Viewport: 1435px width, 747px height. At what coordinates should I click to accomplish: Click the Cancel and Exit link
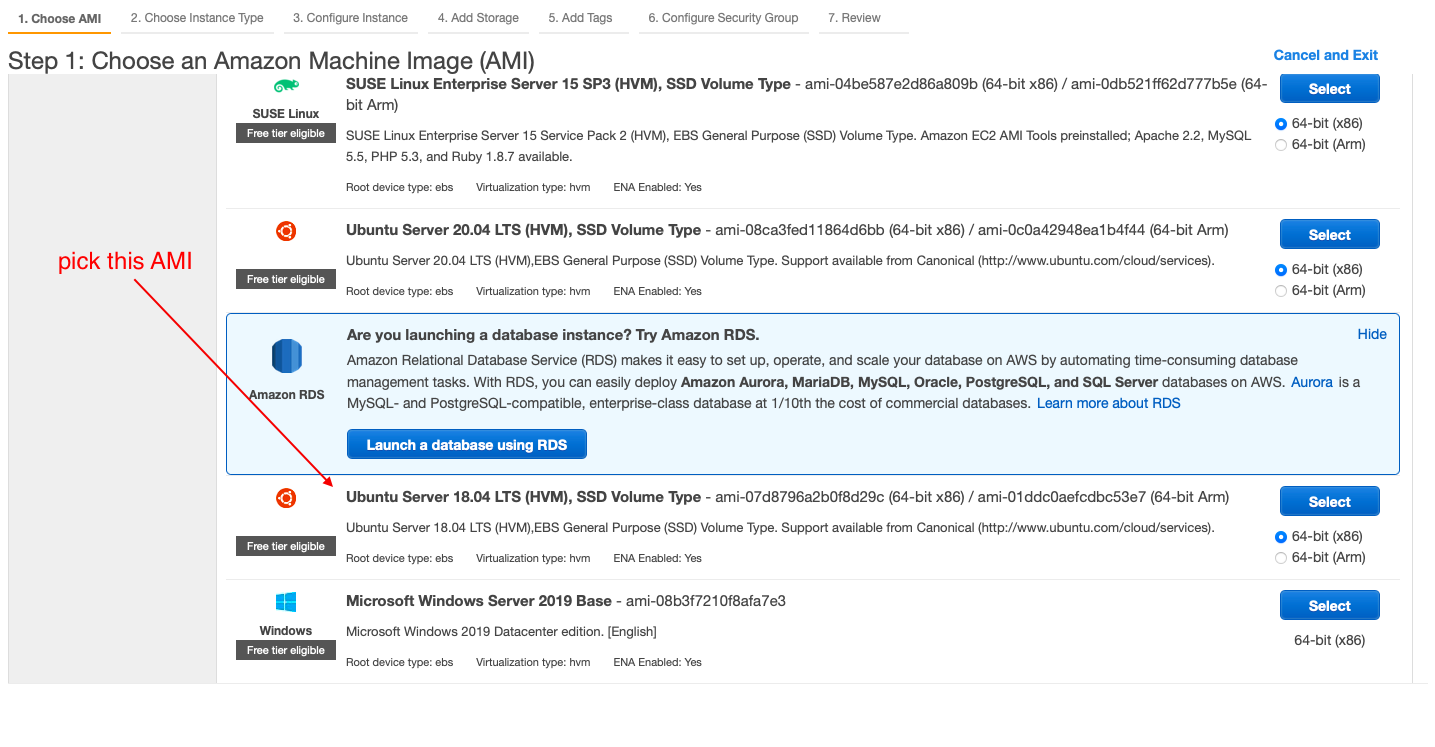[1325, 55]
